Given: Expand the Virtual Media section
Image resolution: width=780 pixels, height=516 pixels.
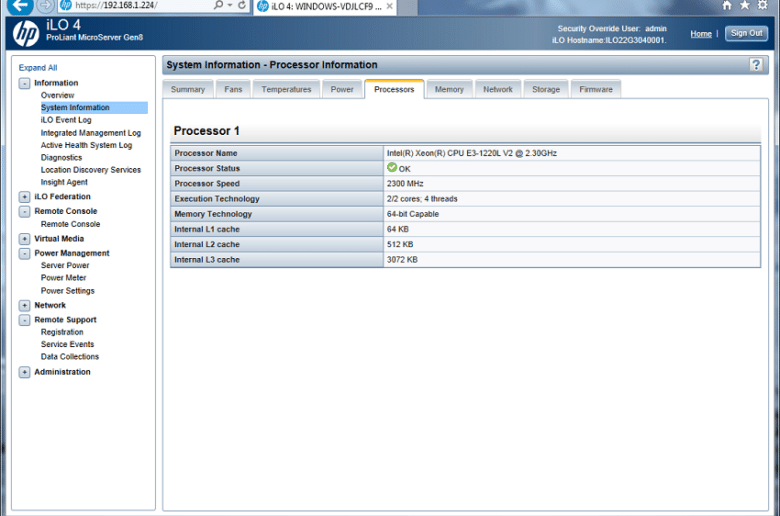Looking at the screenshot, I should click(24, 239).
